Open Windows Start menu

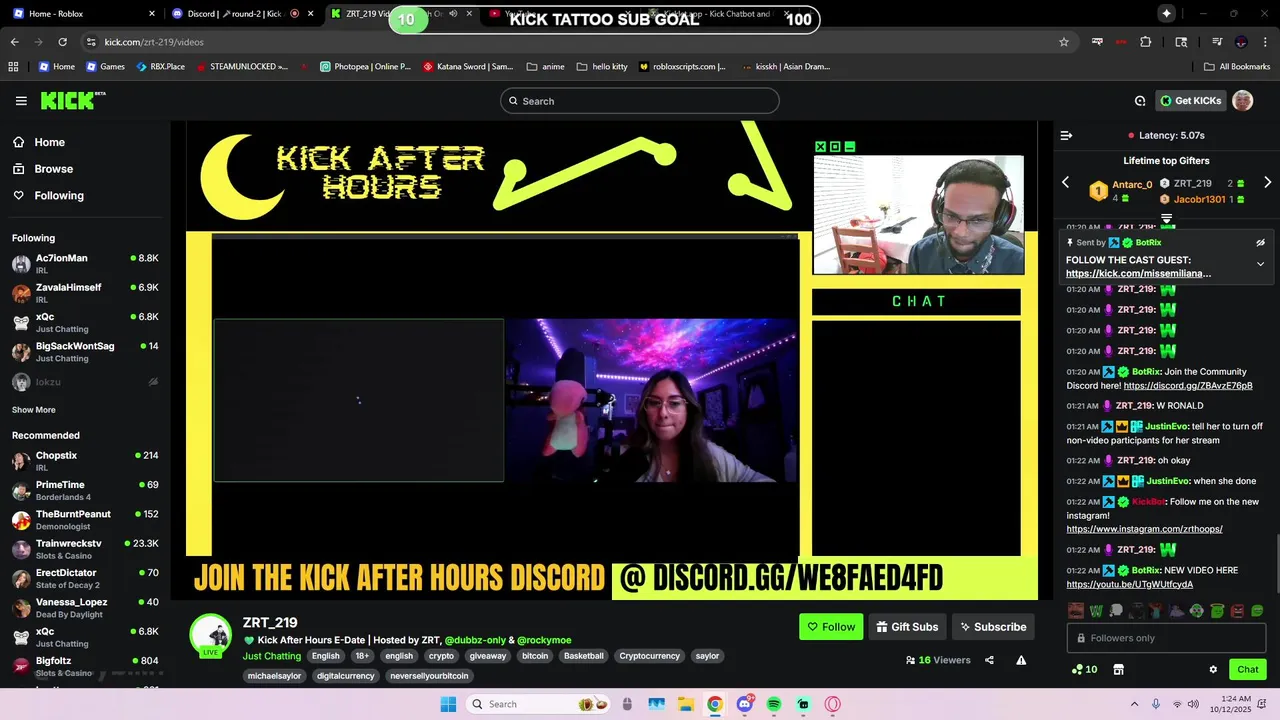[x=448, y=704]
